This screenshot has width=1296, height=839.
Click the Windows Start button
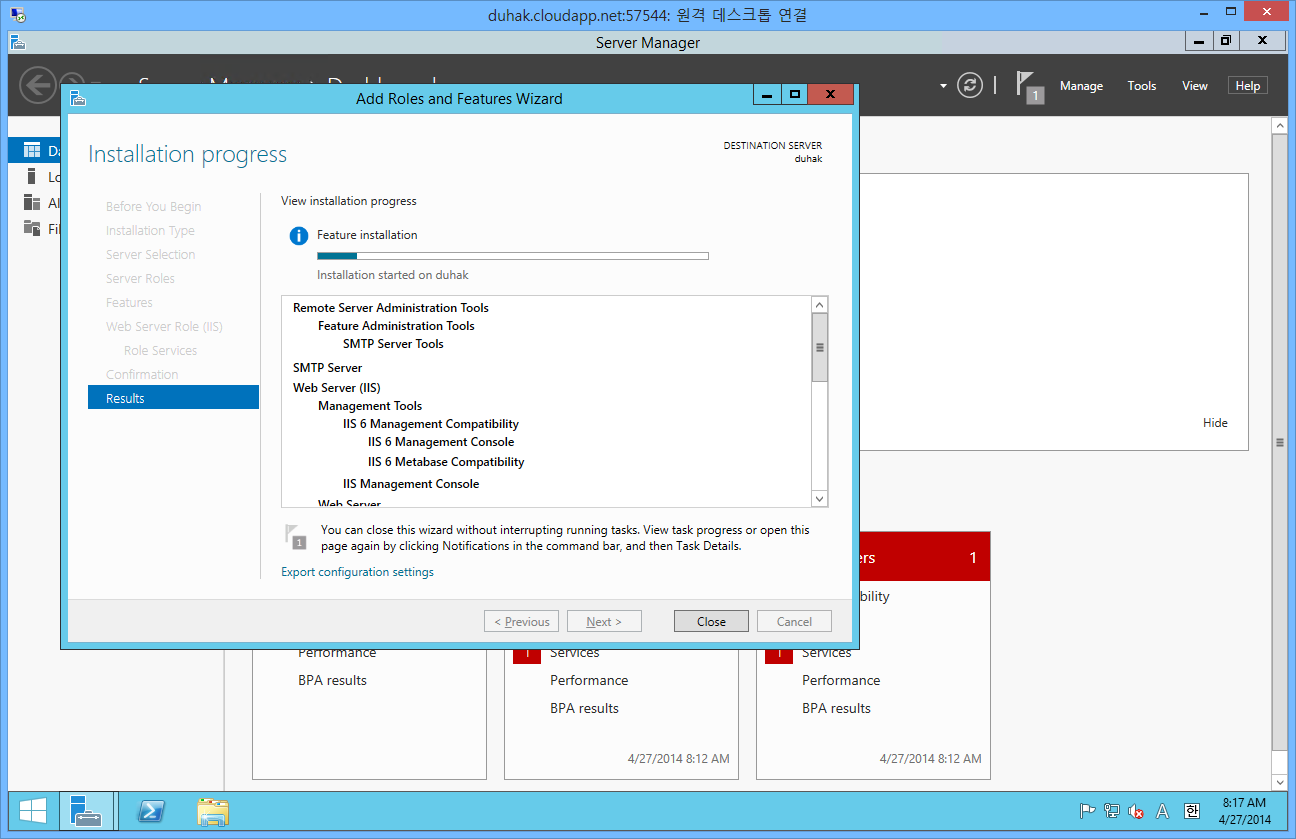(x=32, y=811)
